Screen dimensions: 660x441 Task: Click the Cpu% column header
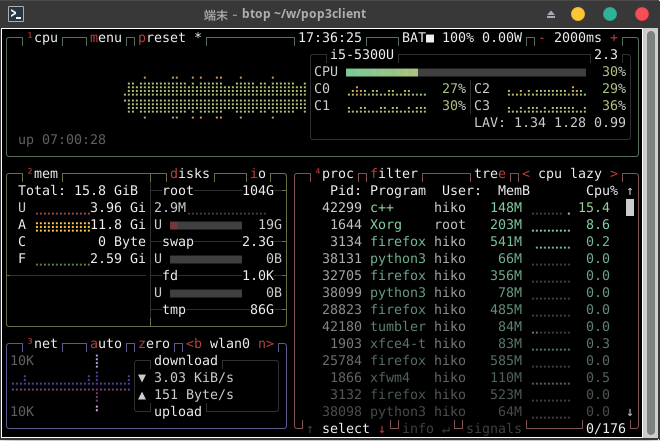(x=602, y=191)
